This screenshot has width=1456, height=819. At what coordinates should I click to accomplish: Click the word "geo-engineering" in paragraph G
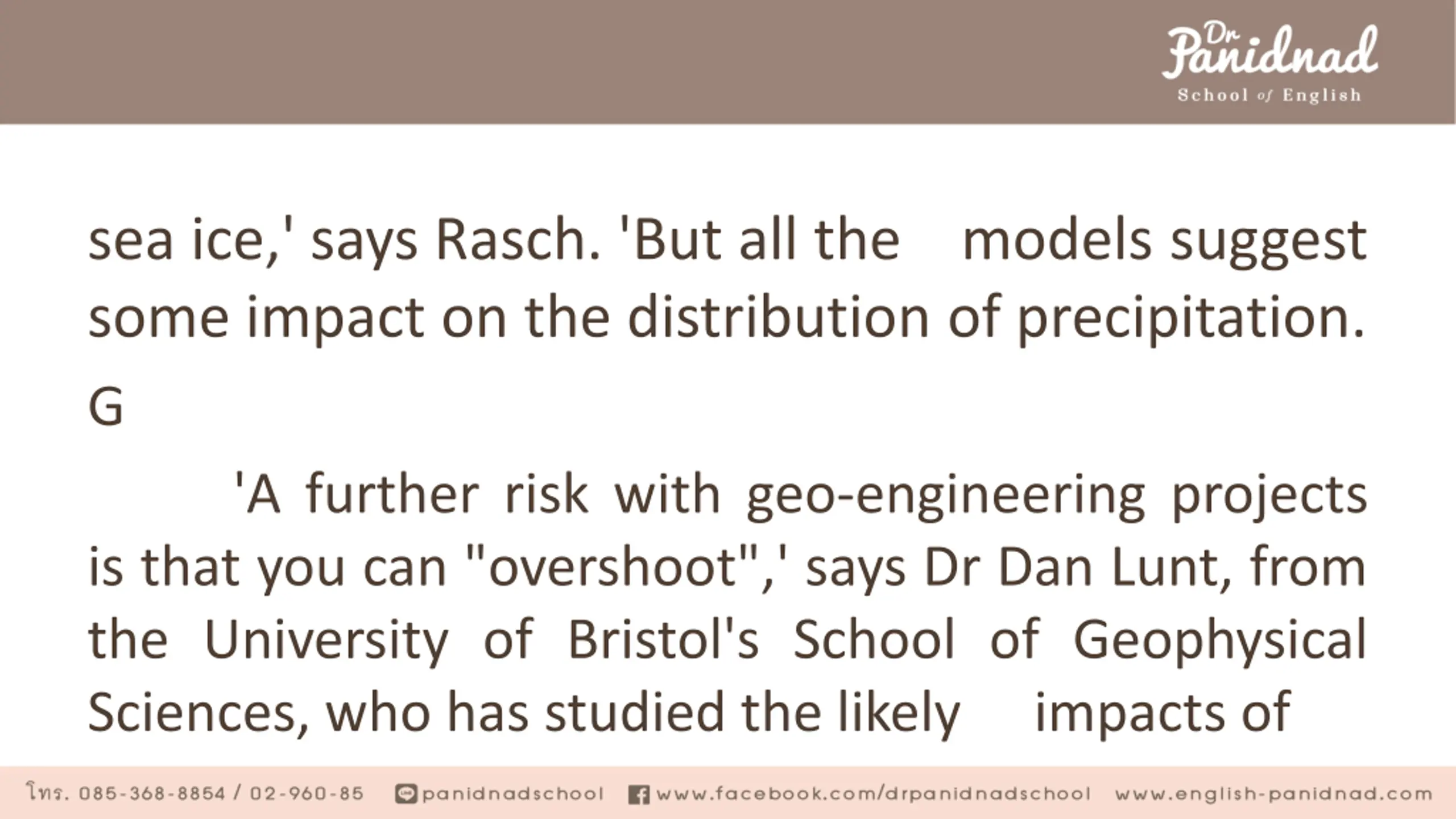[x=945, y=495]
